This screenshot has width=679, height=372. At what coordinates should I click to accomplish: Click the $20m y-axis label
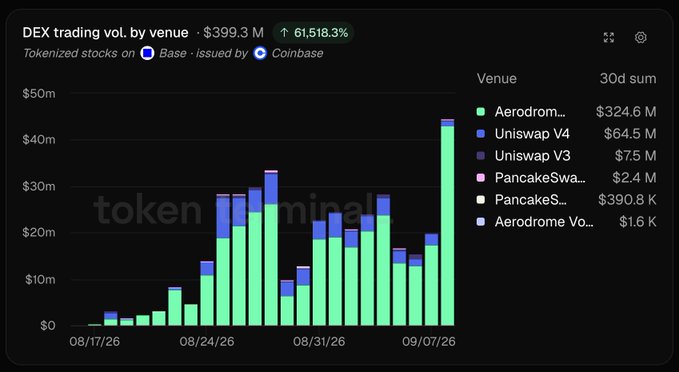(39, 233)
